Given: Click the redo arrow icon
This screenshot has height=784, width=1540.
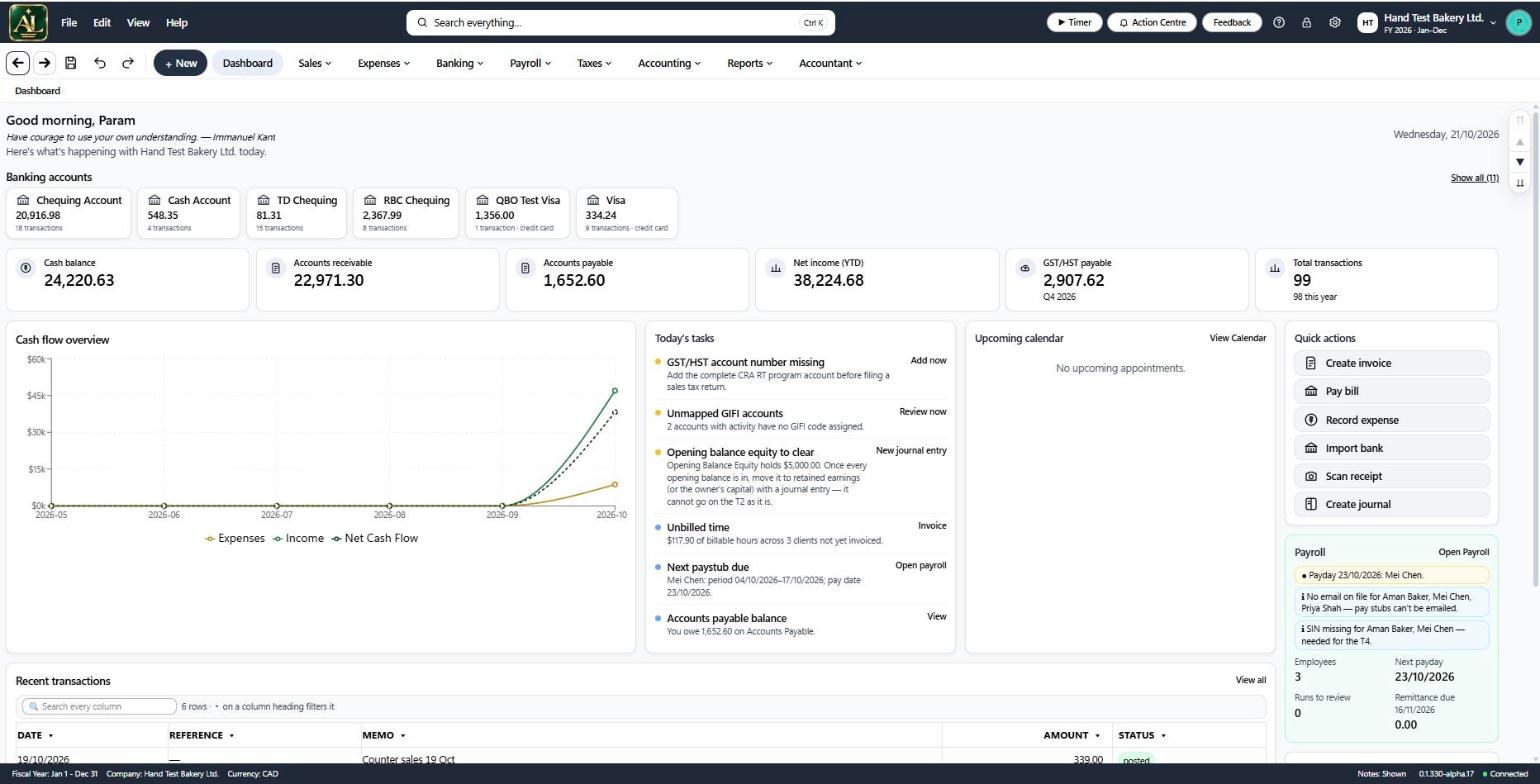Looking at the screenshot, I should (x=128, y=63).
